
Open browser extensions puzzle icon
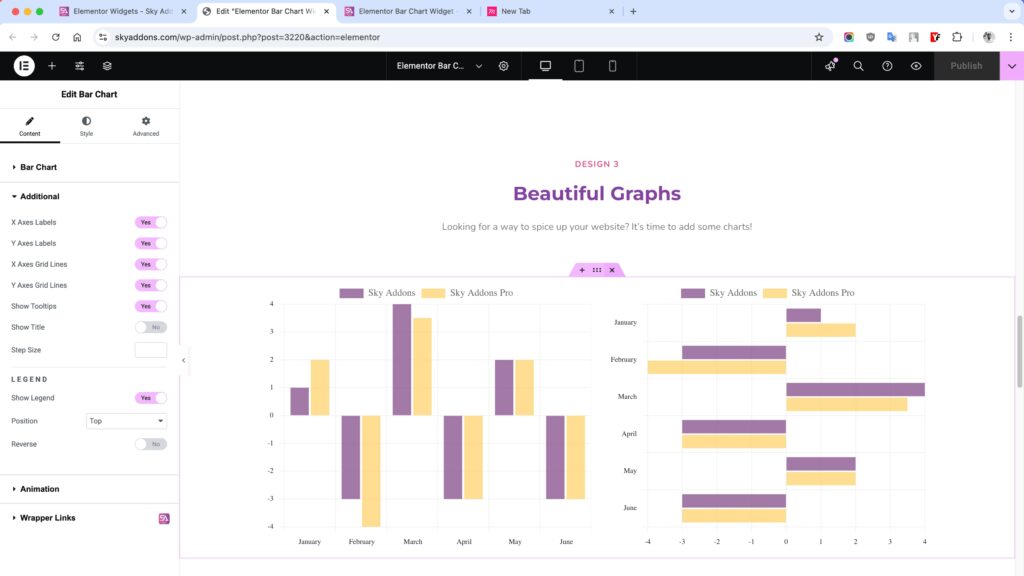957,37
